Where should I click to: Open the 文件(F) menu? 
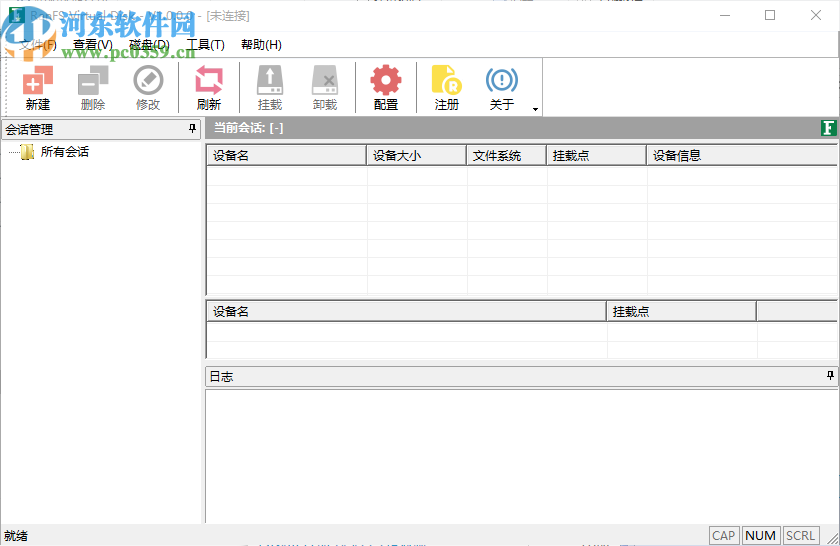click(38, 44)
